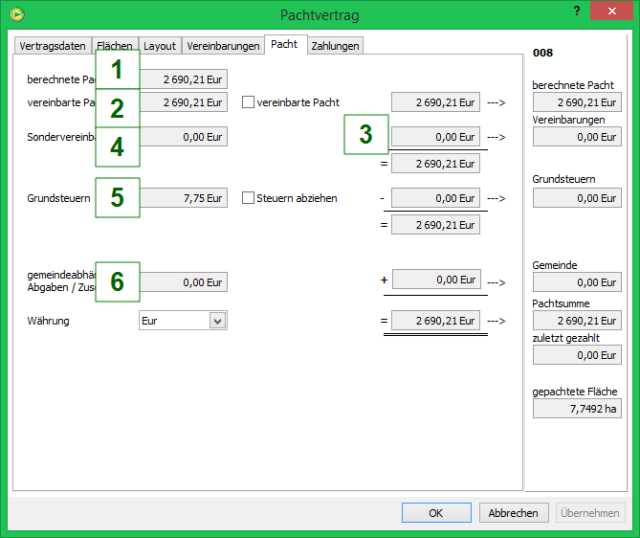
Task: Click the zuletzt gezahlt field
Action: pos(577,355)
